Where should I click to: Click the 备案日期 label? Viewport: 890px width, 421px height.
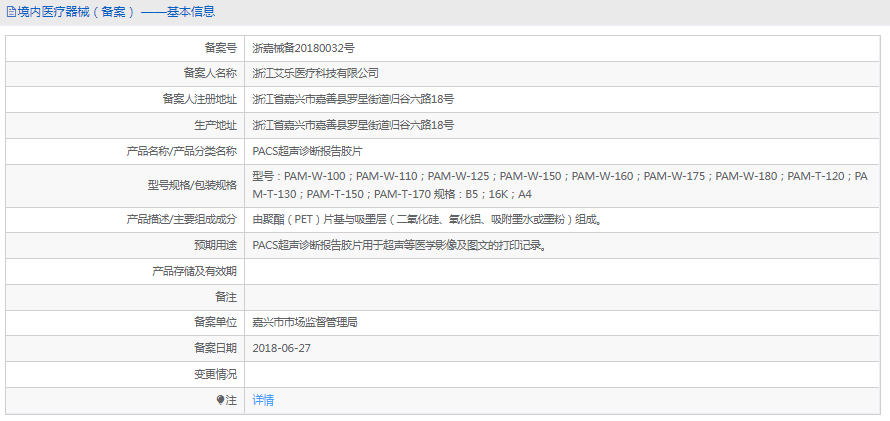[216, 348]
